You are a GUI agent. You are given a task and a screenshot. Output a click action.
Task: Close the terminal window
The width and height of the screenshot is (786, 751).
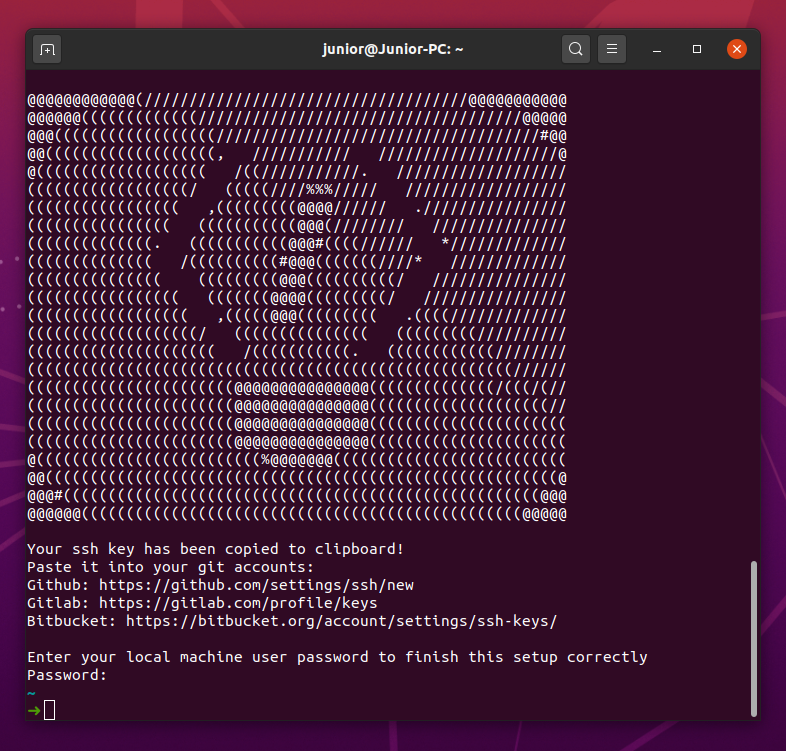click(x=737, y=49)
